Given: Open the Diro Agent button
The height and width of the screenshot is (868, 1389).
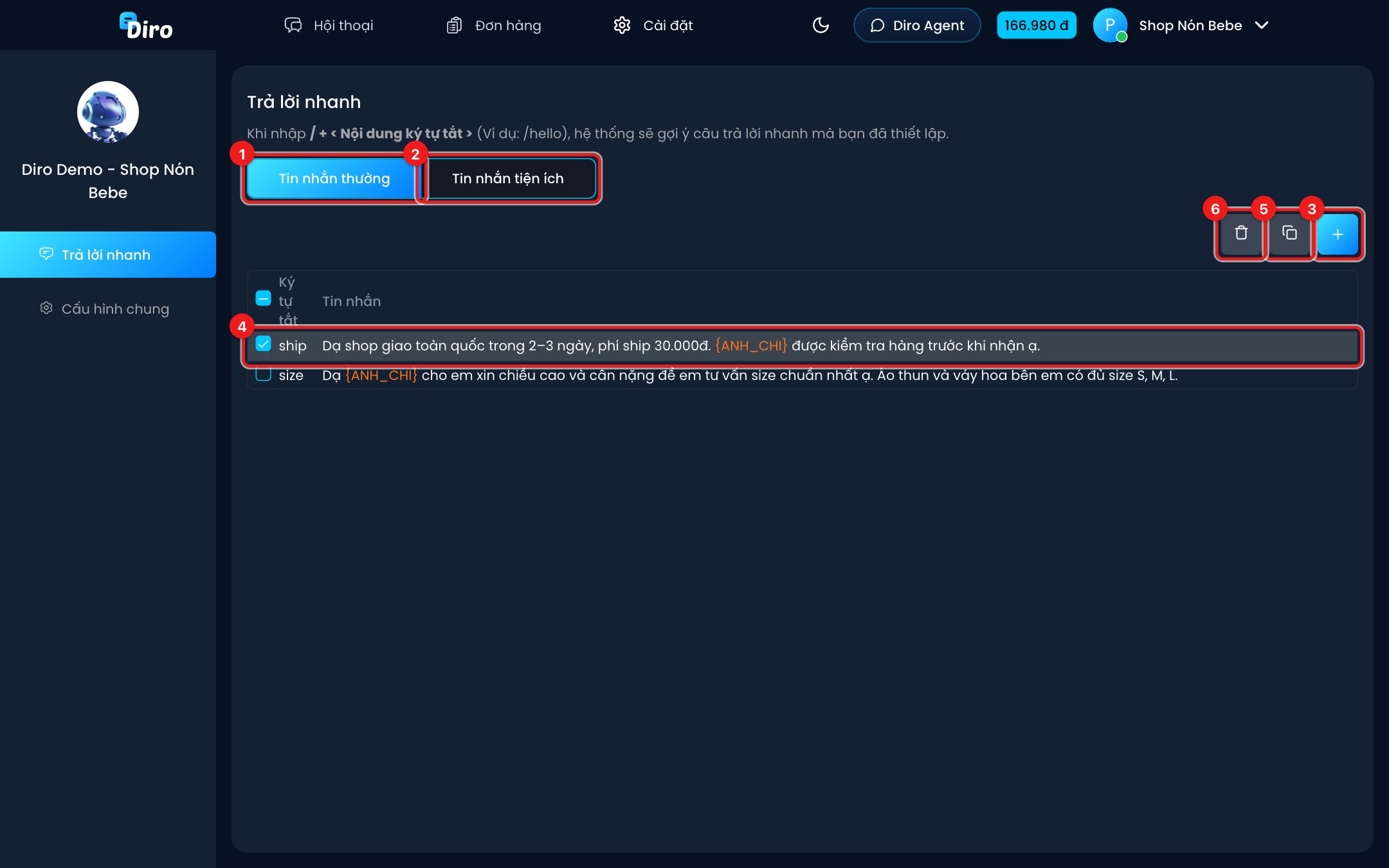Looking at the screenshot, I should pos(917,26).
